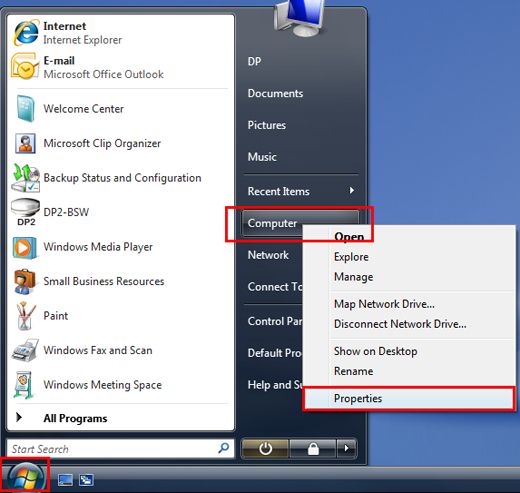Click the "Welcome Center" label

pos(83,109)
